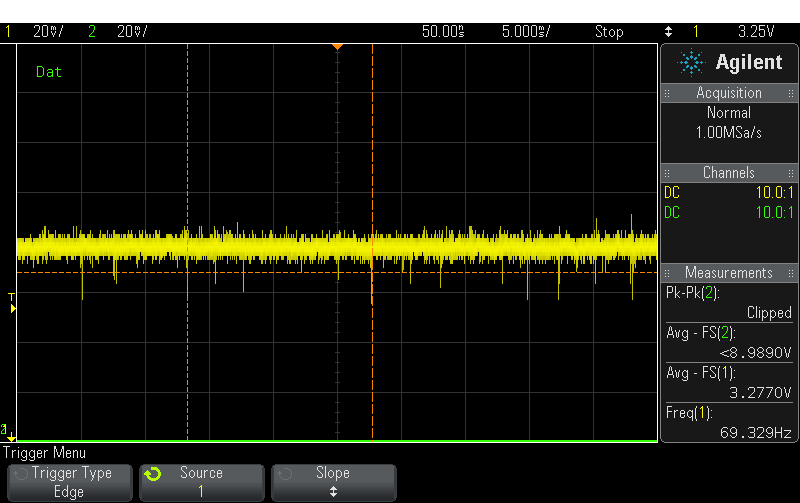Select the Avg - FS(1) measurement value 3.2770V
Image resolution: width=800 pixels, height=503 pixels.
pos(760,393)
